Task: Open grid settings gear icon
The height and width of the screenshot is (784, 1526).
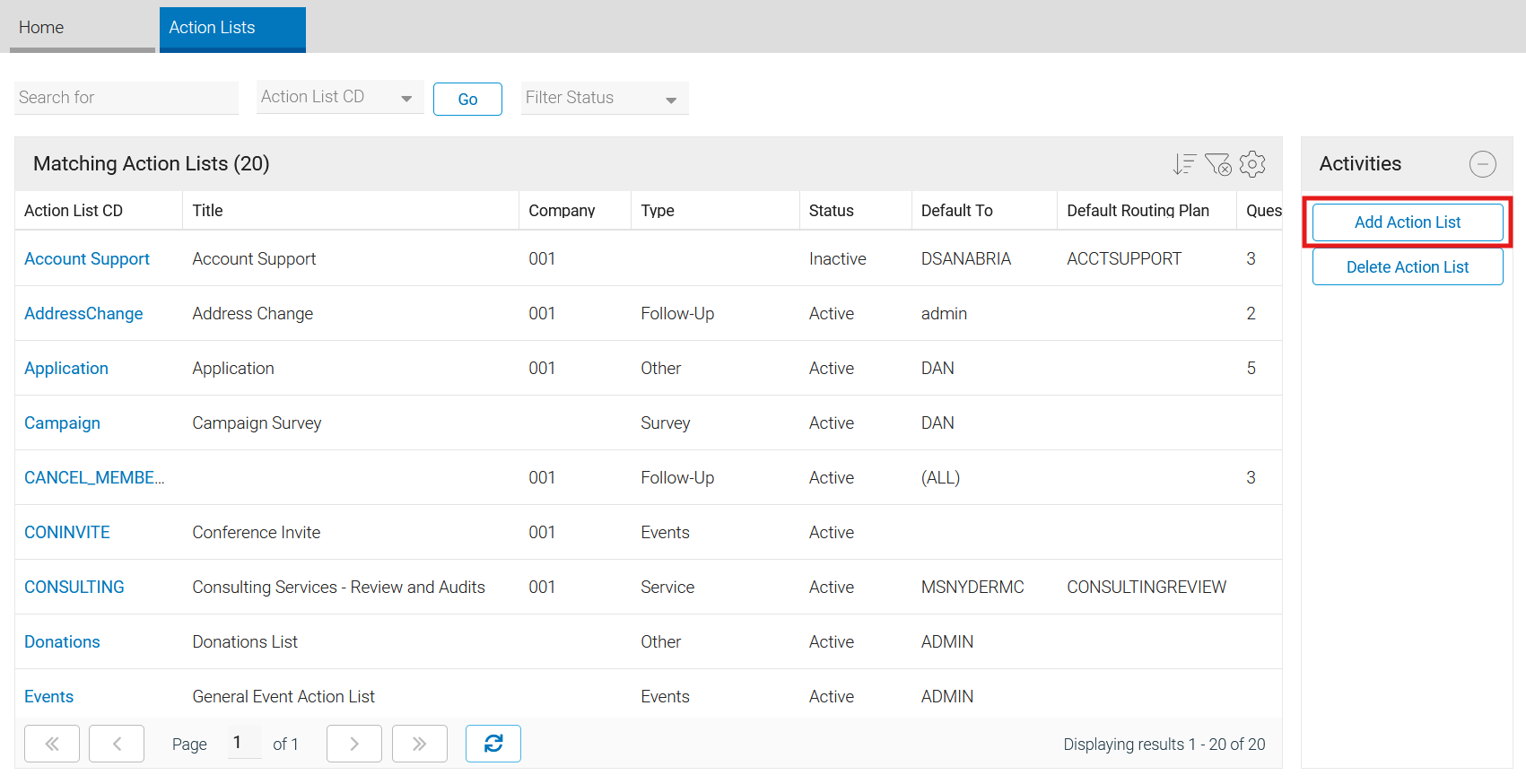Action: pos(1252,164)
